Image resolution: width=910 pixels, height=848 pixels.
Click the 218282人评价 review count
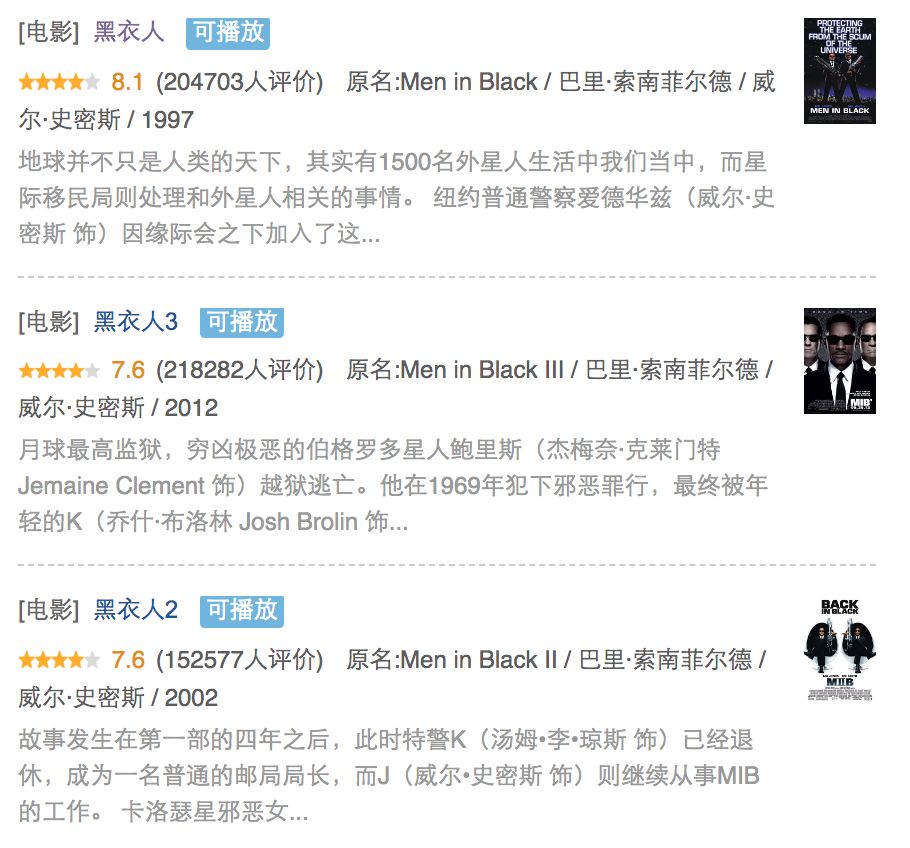point(239,370)
